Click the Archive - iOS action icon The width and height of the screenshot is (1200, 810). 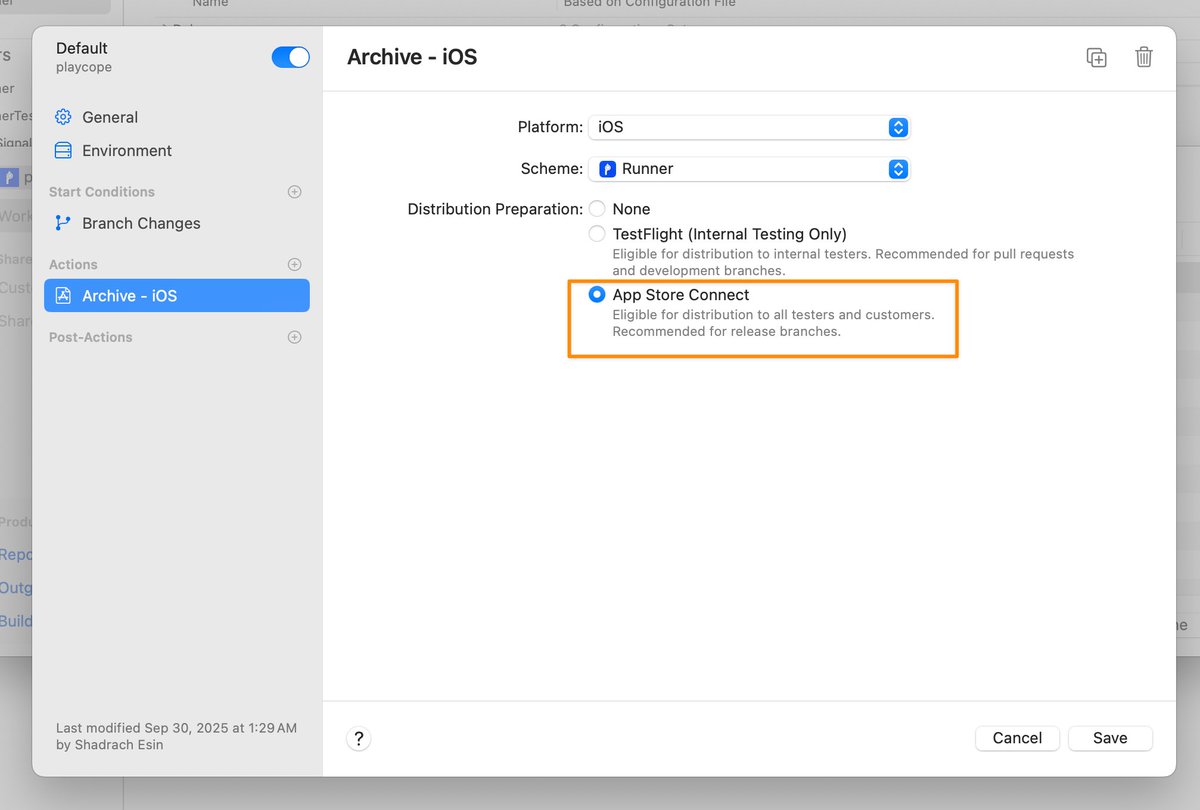(x=63, y=296)
